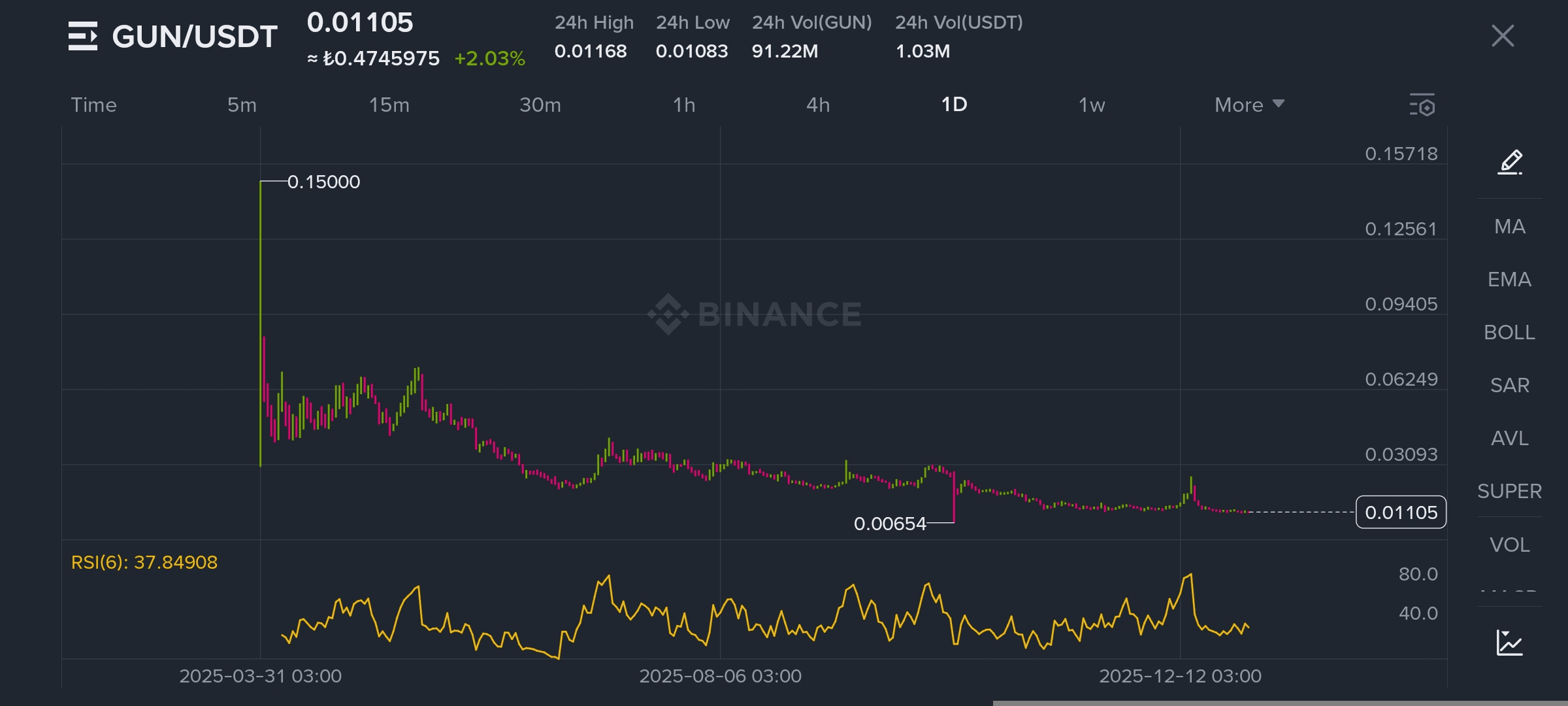
Task: Click the current price label 0.01105
Action: [1401, 513]
